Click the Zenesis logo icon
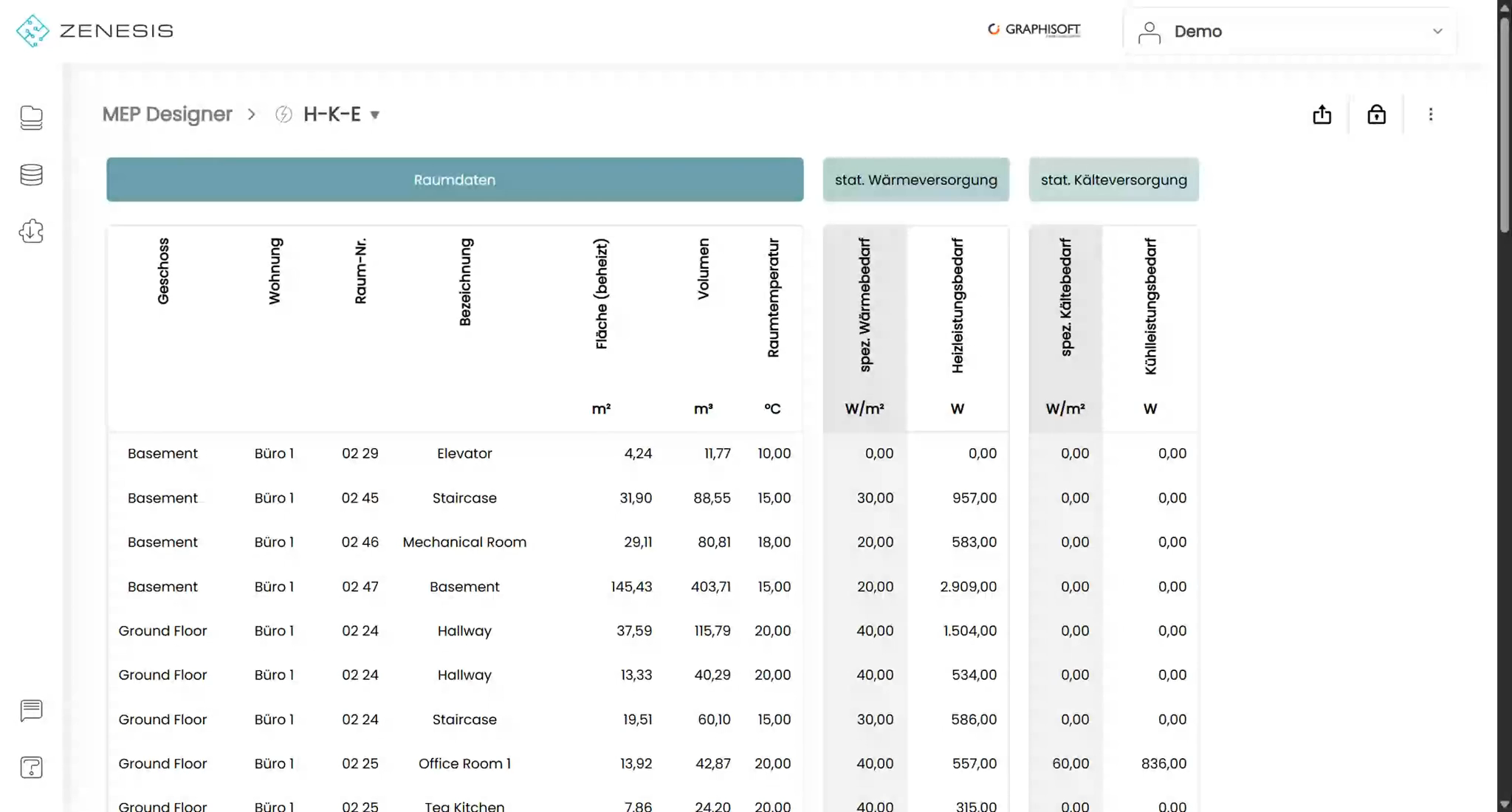 [x=32, y=31]
